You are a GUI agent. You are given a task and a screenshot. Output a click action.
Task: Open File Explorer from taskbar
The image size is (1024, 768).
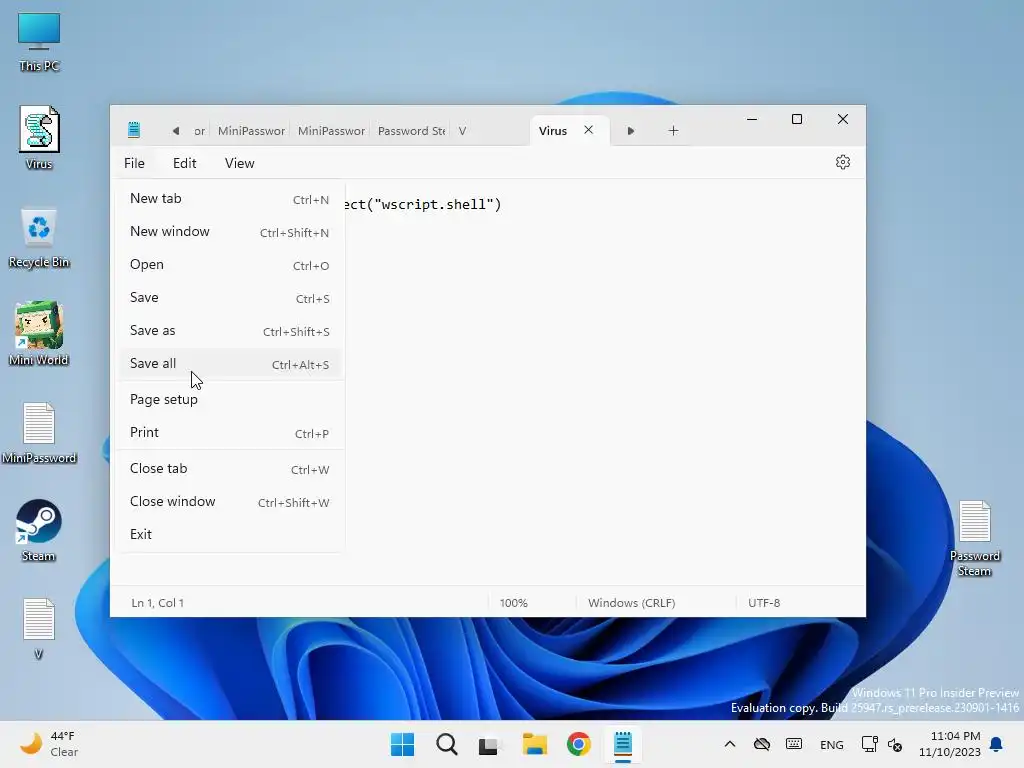pos(534,744)
